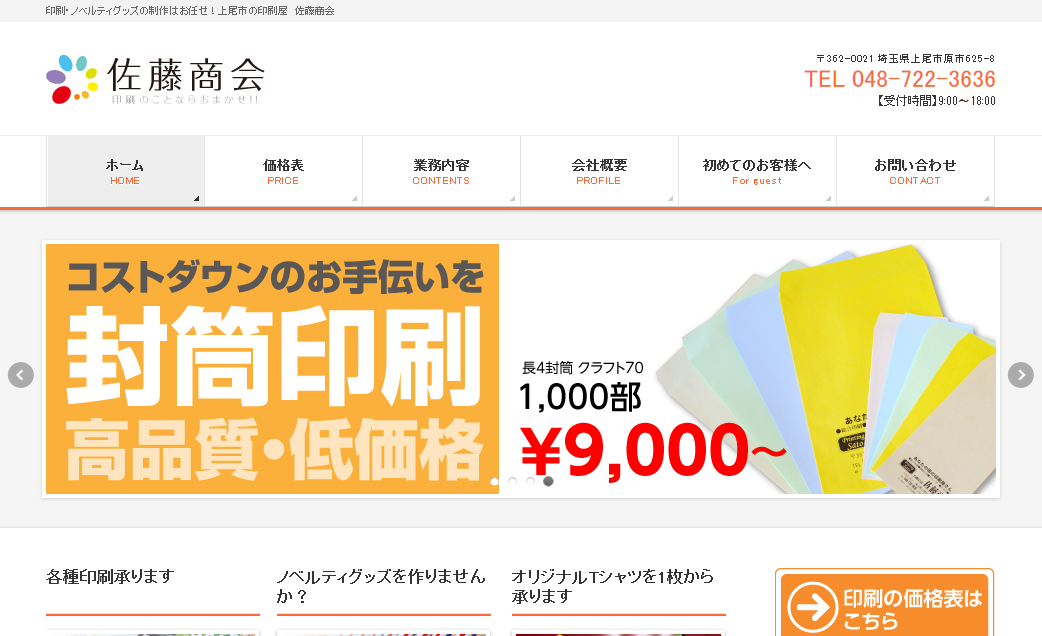
Task: Click the previous slide arrow on the carousel
Action: tap(21, 375)
